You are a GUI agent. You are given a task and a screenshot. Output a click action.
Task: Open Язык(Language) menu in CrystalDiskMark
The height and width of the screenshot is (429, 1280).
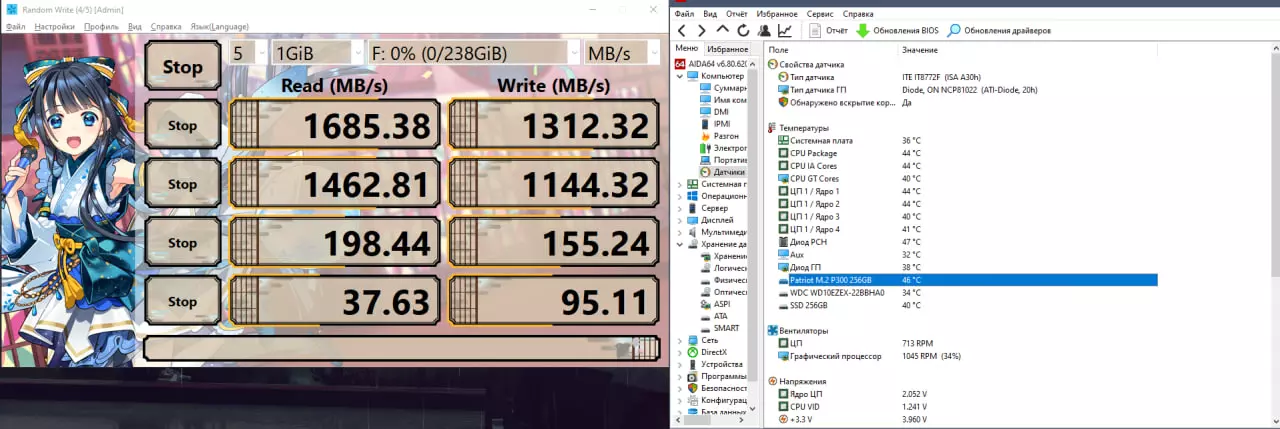pos(219,27)
